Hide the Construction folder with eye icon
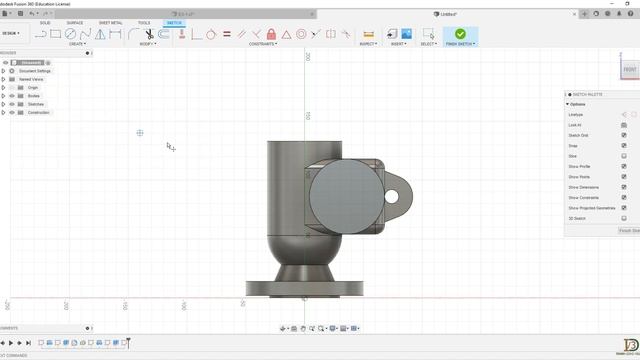Image resolution: width=640 pixels, height=360 pixels. (x=12, y=113)
